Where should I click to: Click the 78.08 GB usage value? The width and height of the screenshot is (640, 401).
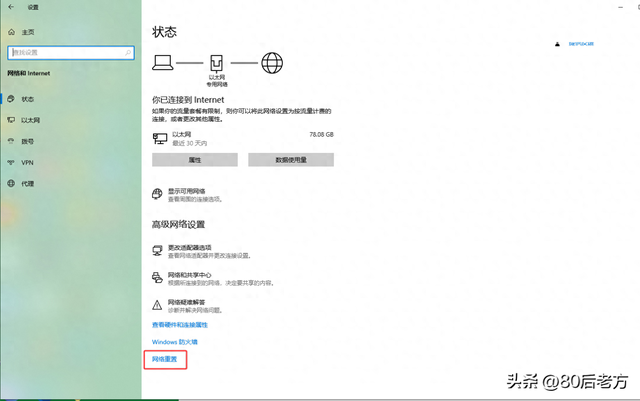[321, 134]
